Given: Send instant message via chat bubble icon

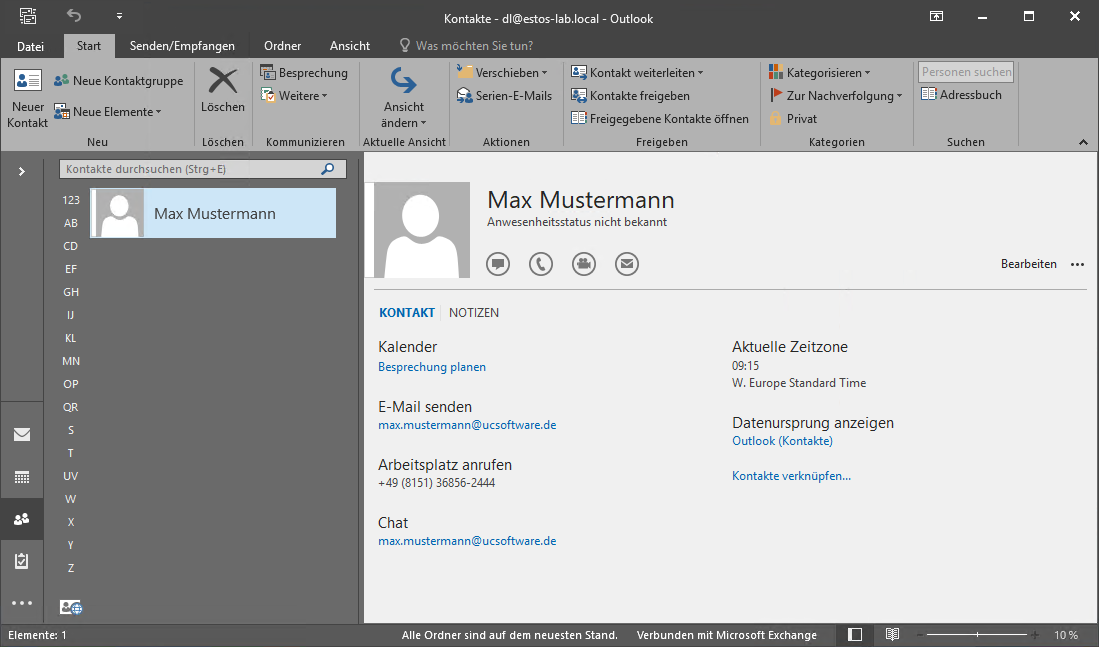Looking at the screenshot, I should click(x=498, y=264).
